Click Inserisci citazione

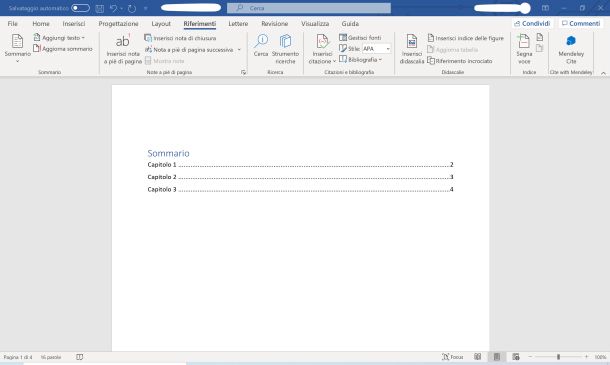click(322, 49)
